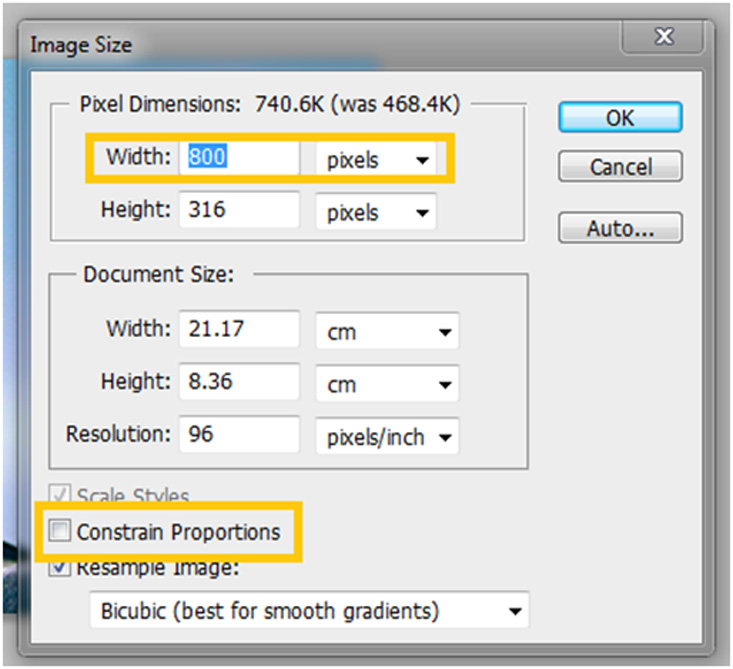Open the Bicubic resampling method dropdown
The height and width of the screenshot is (669, 733).
click(x=308, y=610)
